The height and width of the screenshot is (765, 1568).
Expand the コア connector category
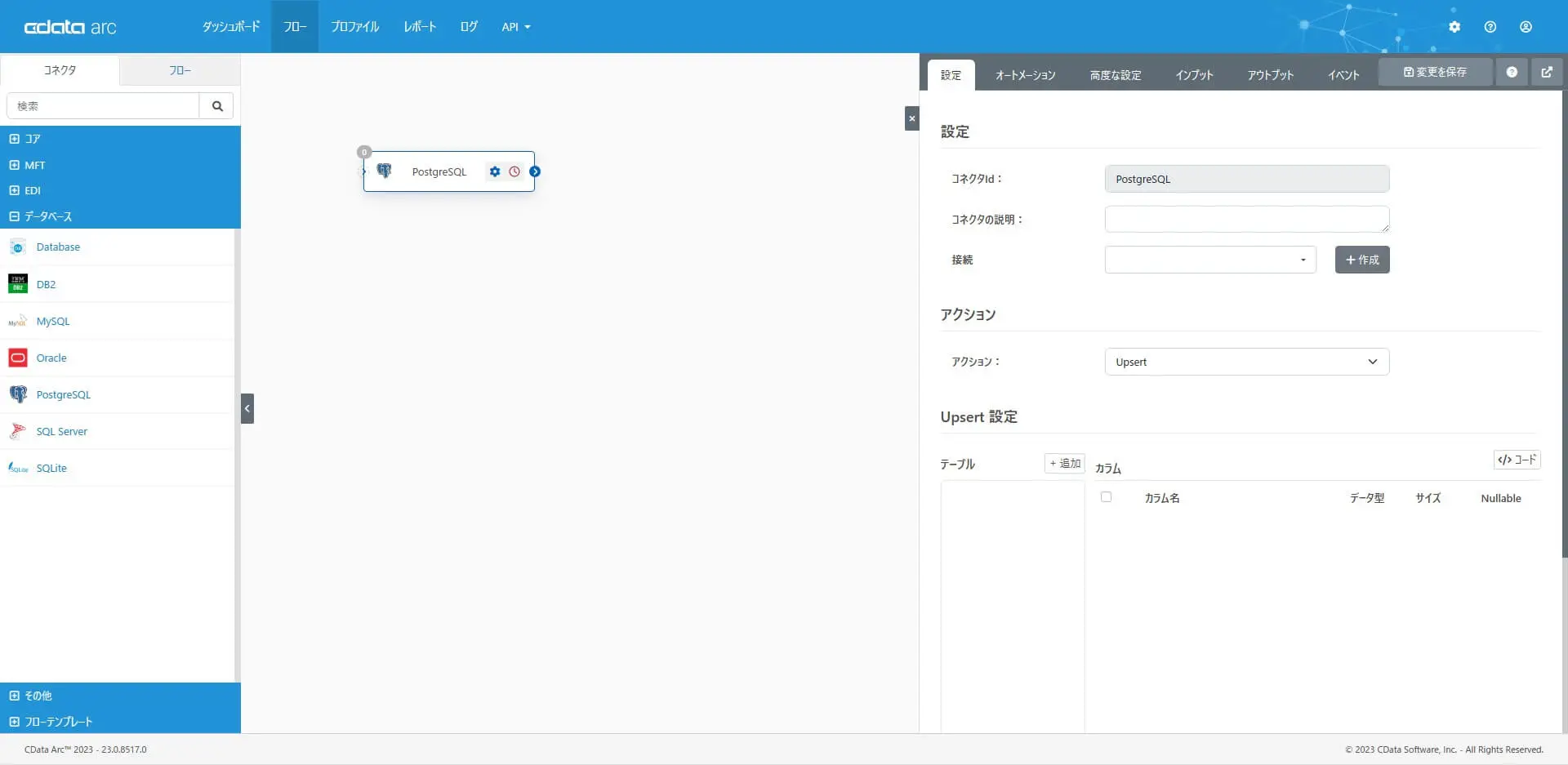tap(14, 139)
